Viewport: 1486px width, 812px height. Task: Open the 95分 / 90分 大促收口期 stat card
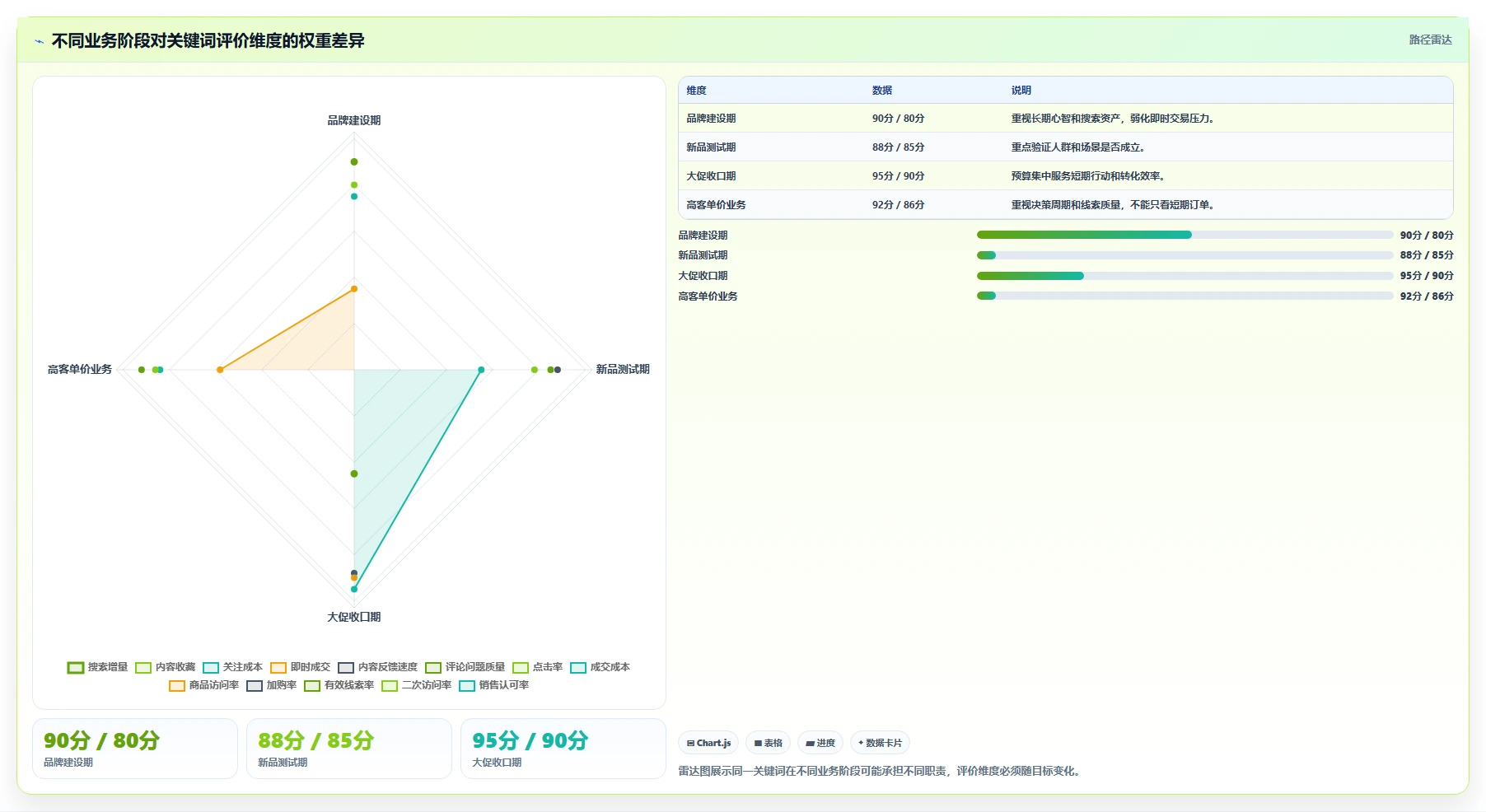[x=563, y=749]
